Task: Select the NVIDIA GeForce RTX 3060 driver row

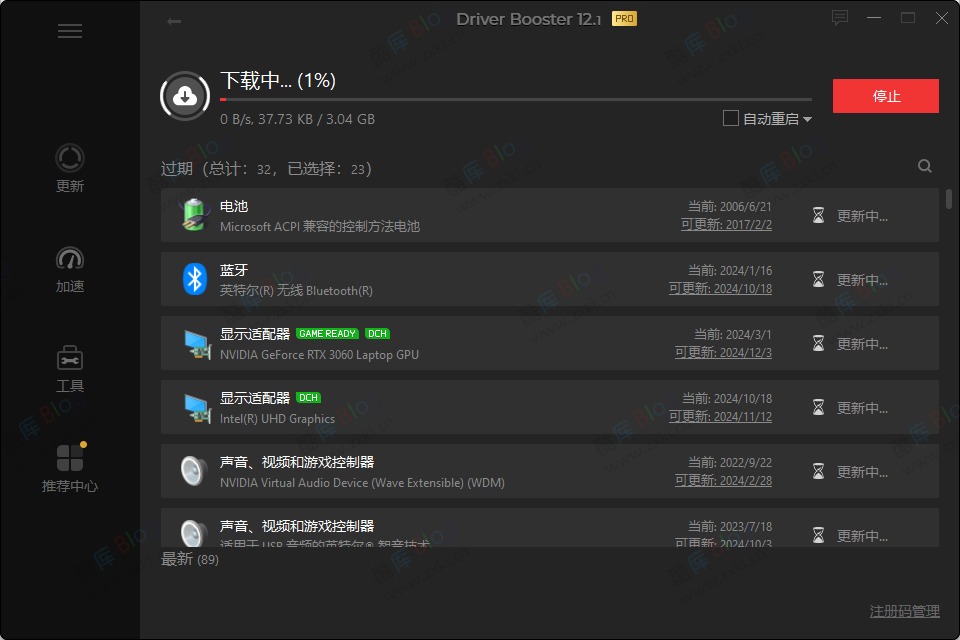Action: (450, 343)
